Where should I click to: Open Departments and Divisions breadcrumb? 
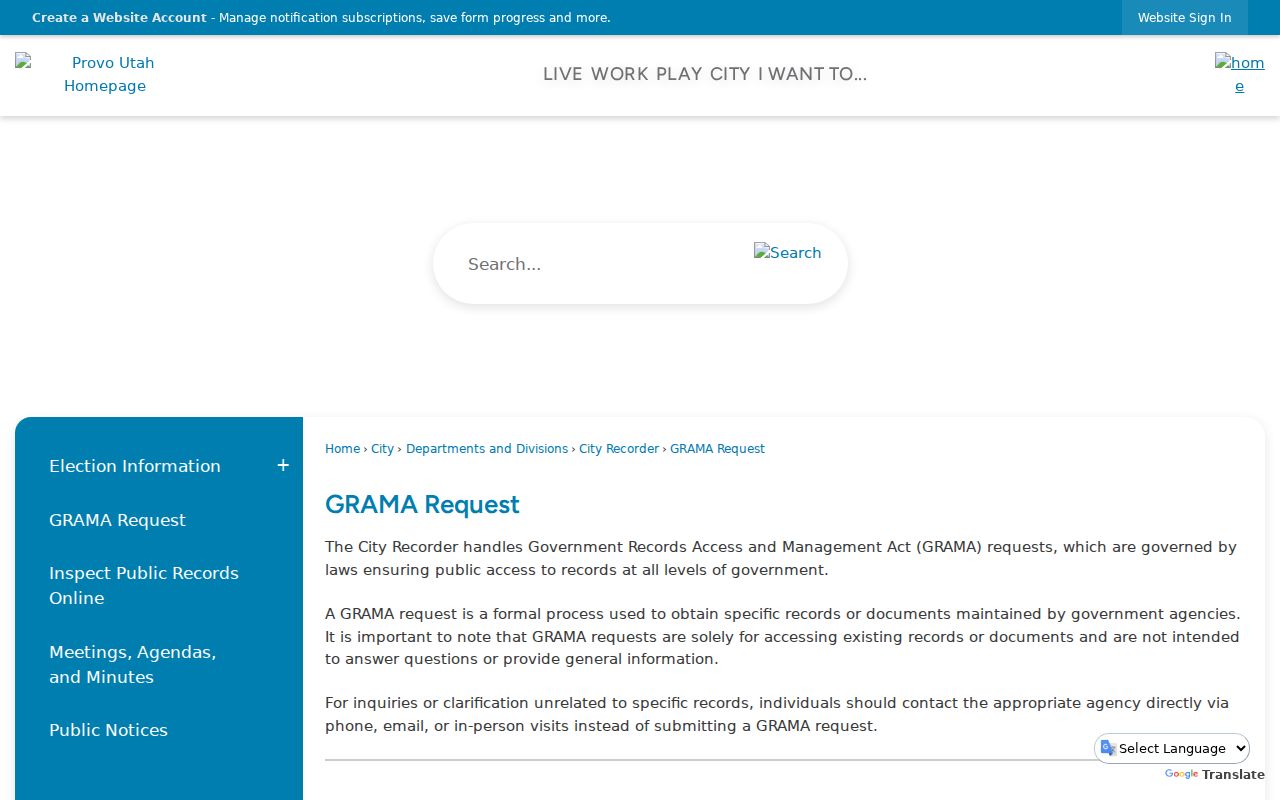[487, 449]
